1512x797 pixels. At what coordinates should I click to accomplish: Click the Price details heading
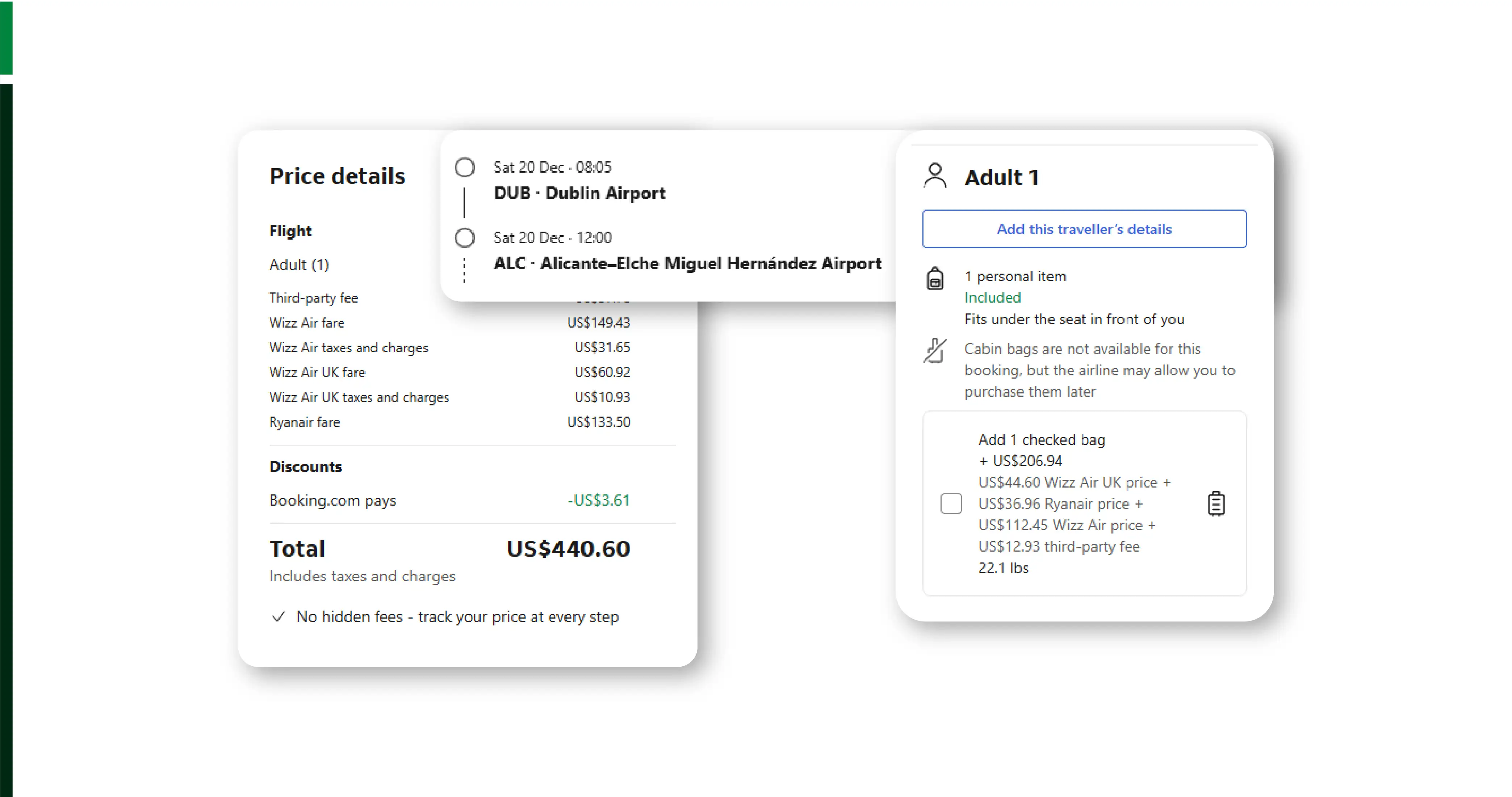(337, 177)
